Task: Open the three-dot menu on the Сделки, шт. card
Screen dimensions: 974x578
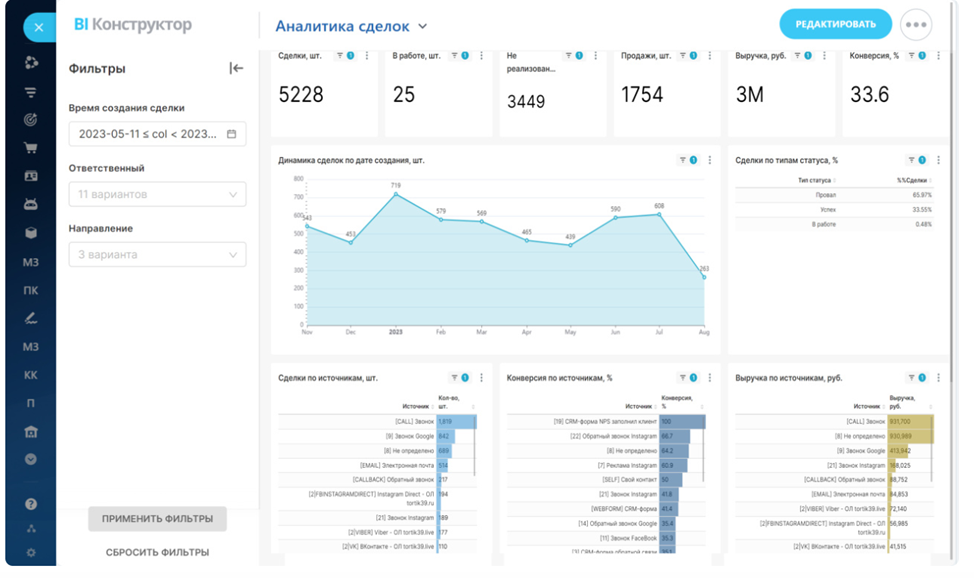Action: pyautogui.click(x=367, y=56)
